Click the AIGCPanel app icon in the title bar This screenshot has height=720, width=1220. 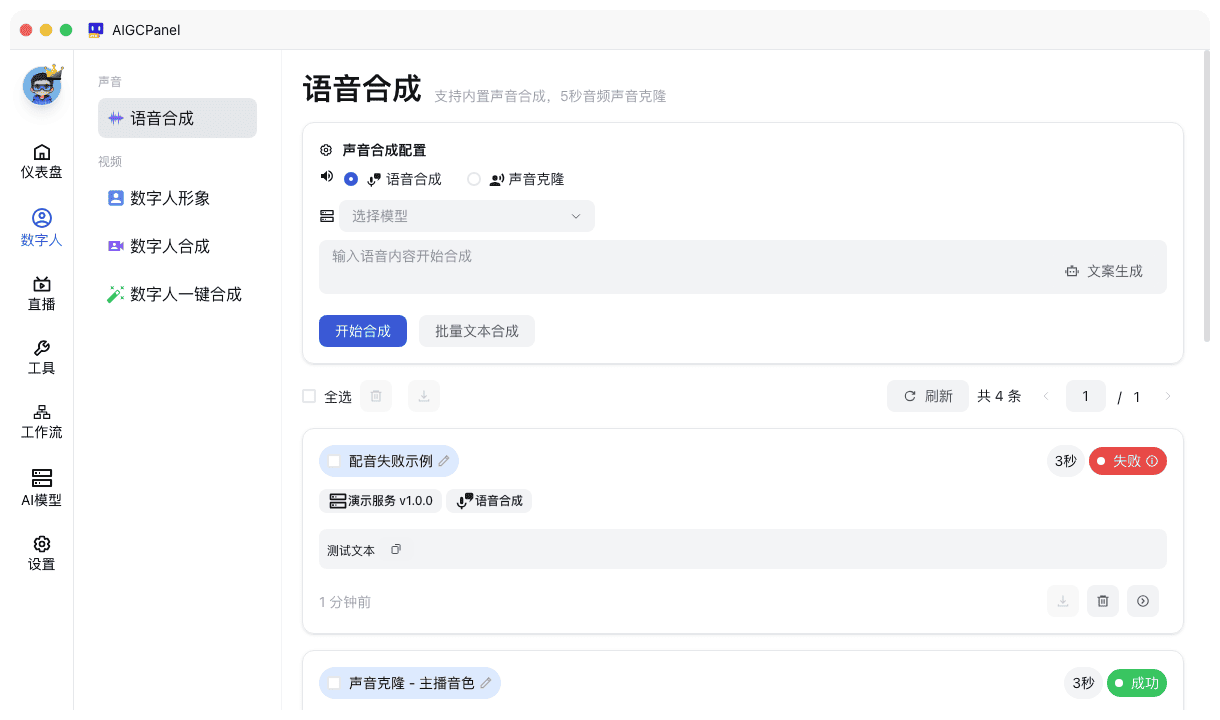96,30
